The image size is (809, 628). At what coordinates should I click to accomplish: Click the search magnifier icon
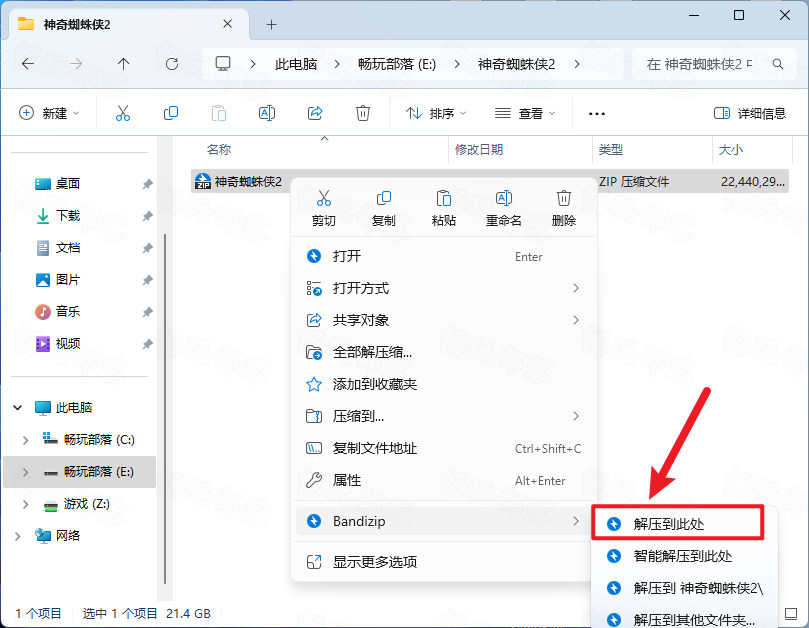778,64
